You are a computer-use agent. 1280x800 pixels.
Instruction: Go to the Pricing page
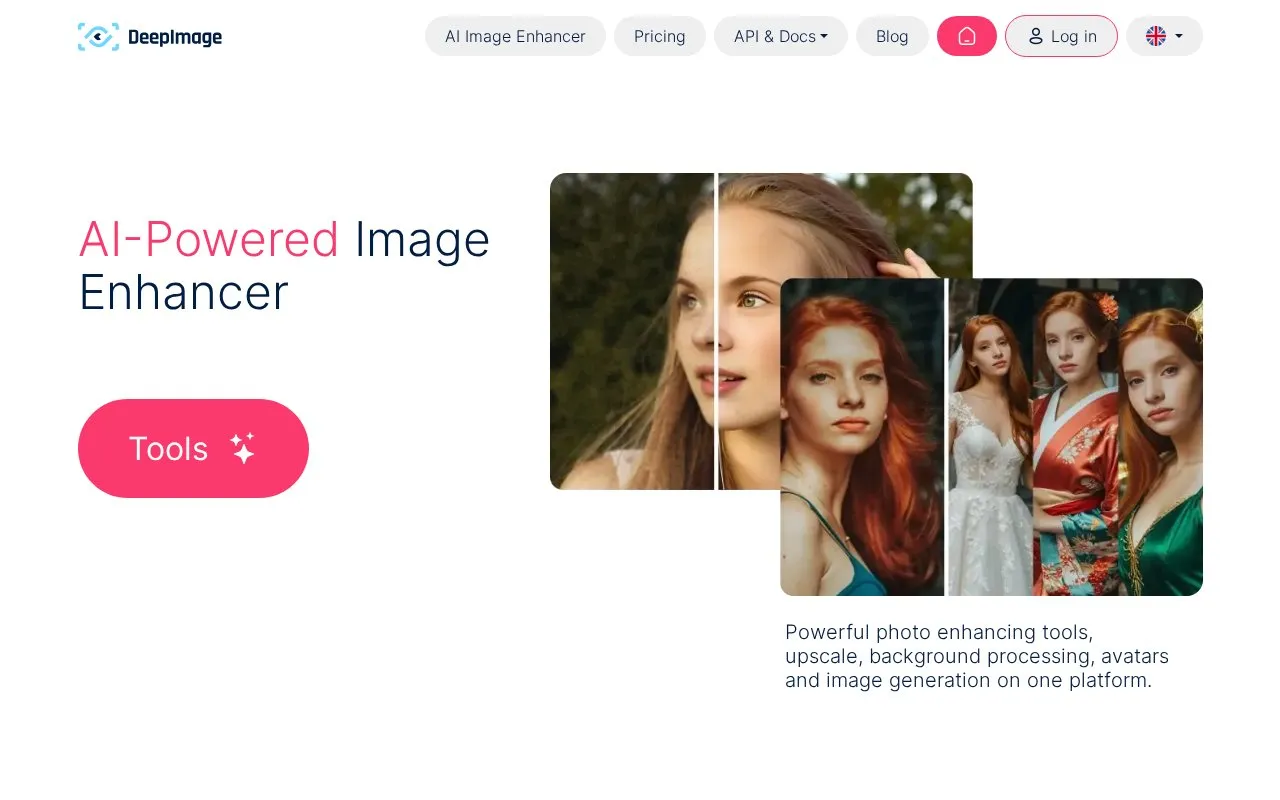(x=660, y=36)
